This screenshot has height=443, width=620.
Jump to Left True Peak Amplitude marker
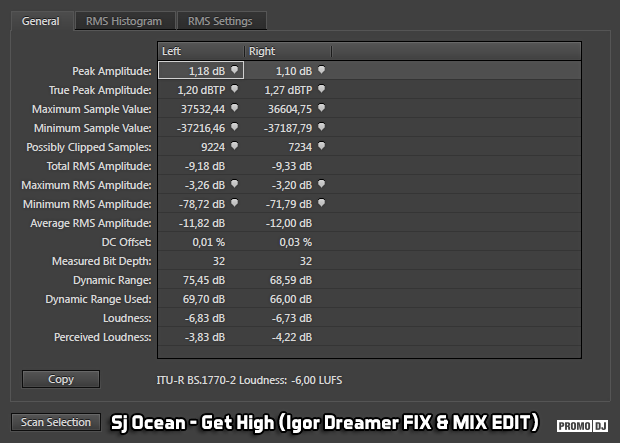point(234,89)
